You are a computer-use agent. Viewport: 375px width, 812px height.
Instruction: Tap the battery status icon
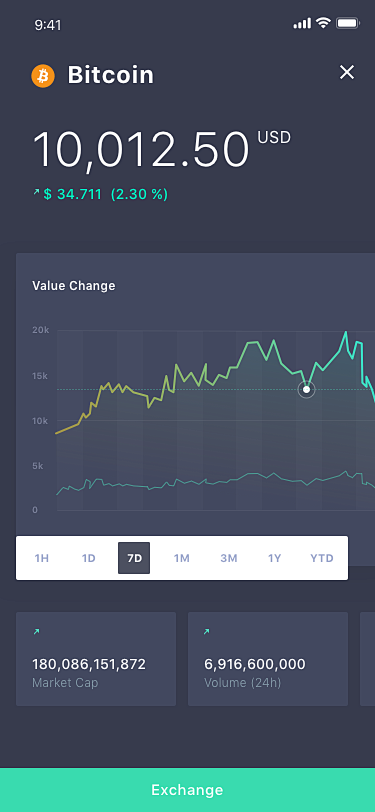348,23
